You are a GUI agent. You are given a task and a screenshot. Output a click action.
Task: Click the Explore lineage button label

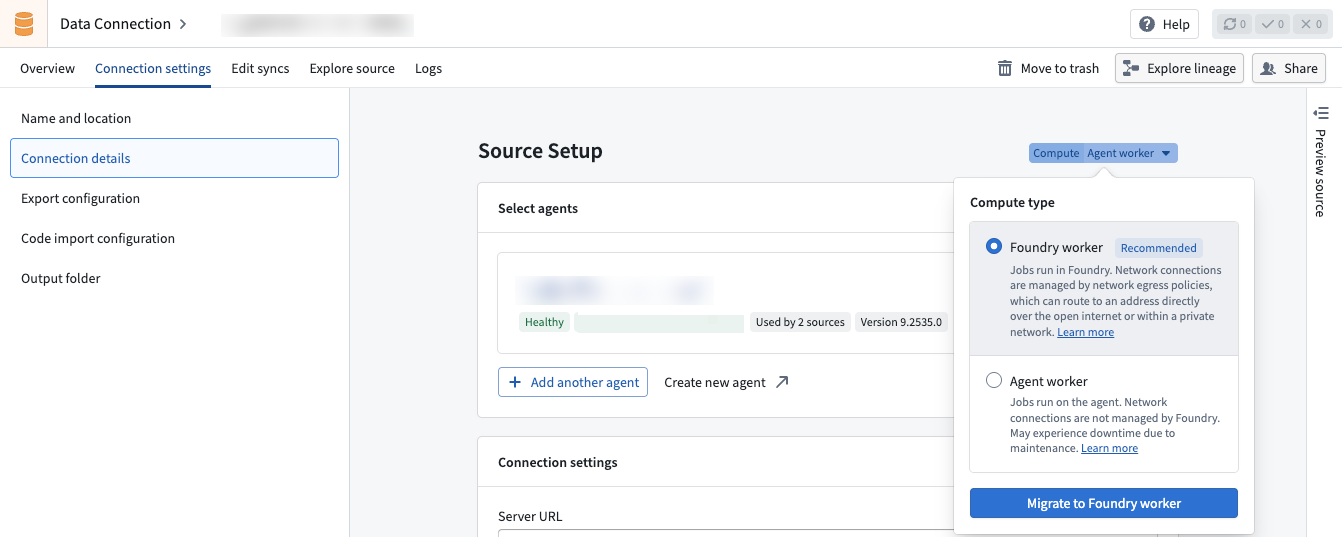1192,68
